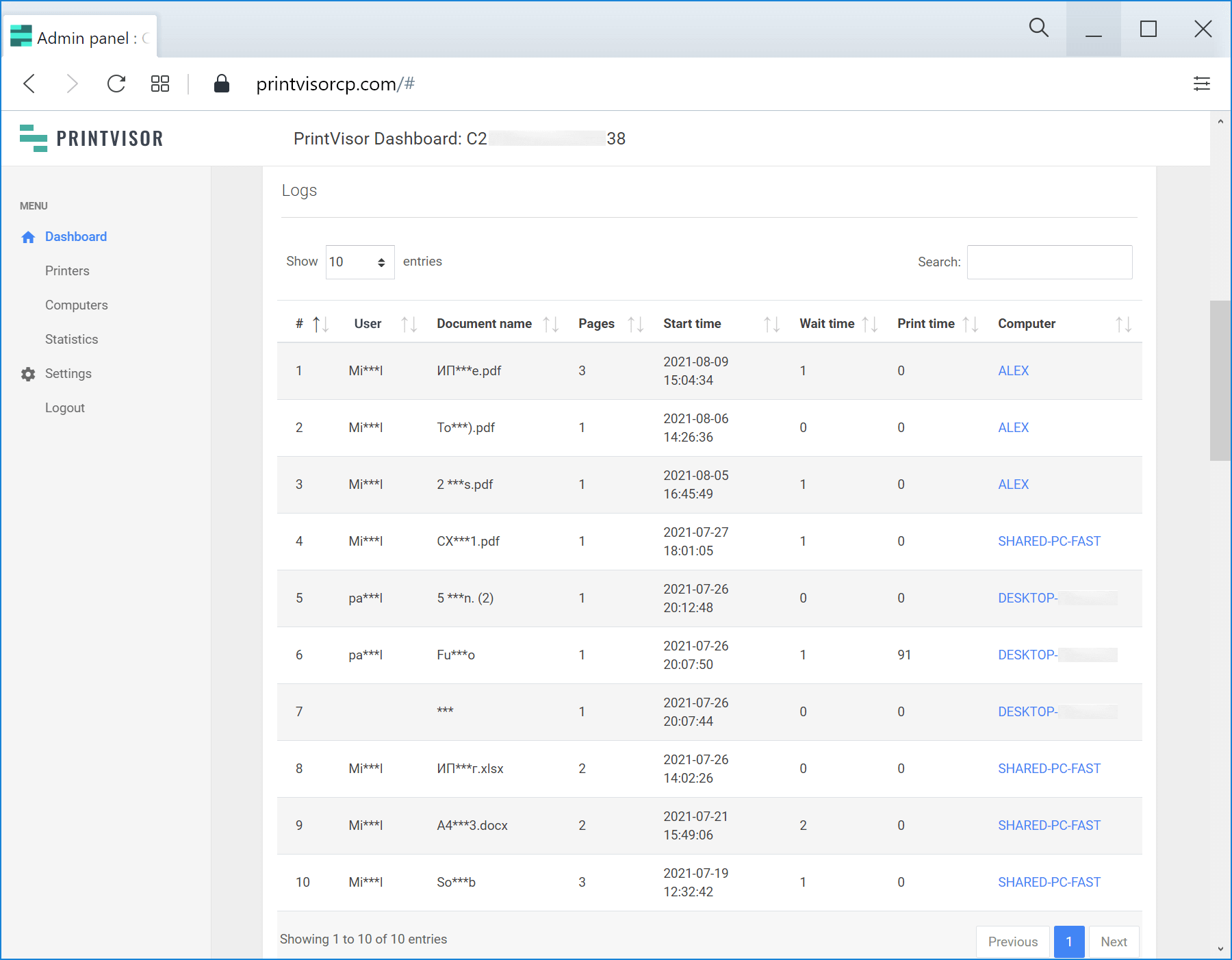The height and width of the screenshot is (960, 1232).
Task: Open Statistics from the sidebar menu
Action: tap(71, 340)
